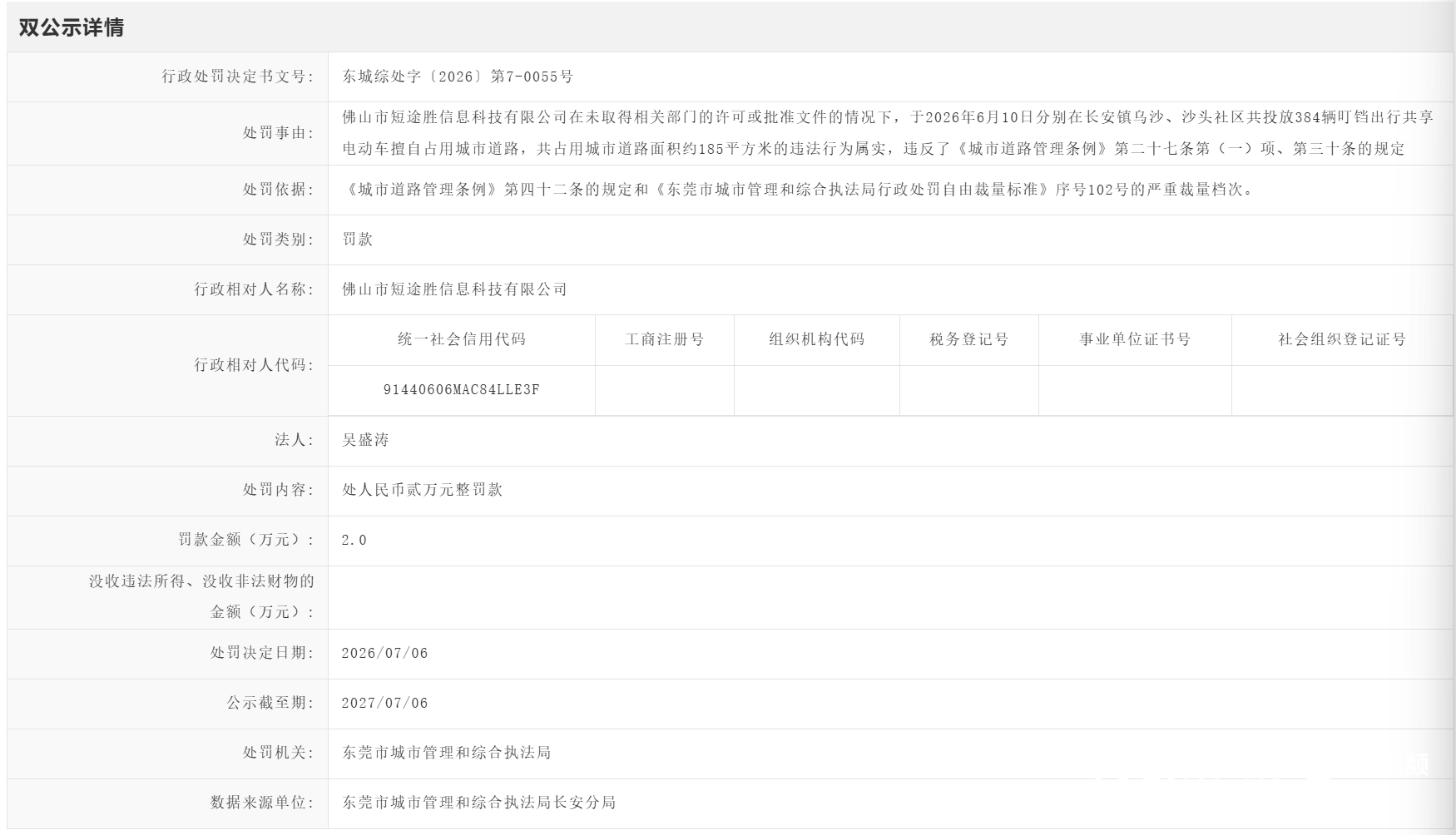Click the authority 东莞市城市管理和综合执法局 in 处罚机关 row
1456x835 pixels.
coord(447,753)
